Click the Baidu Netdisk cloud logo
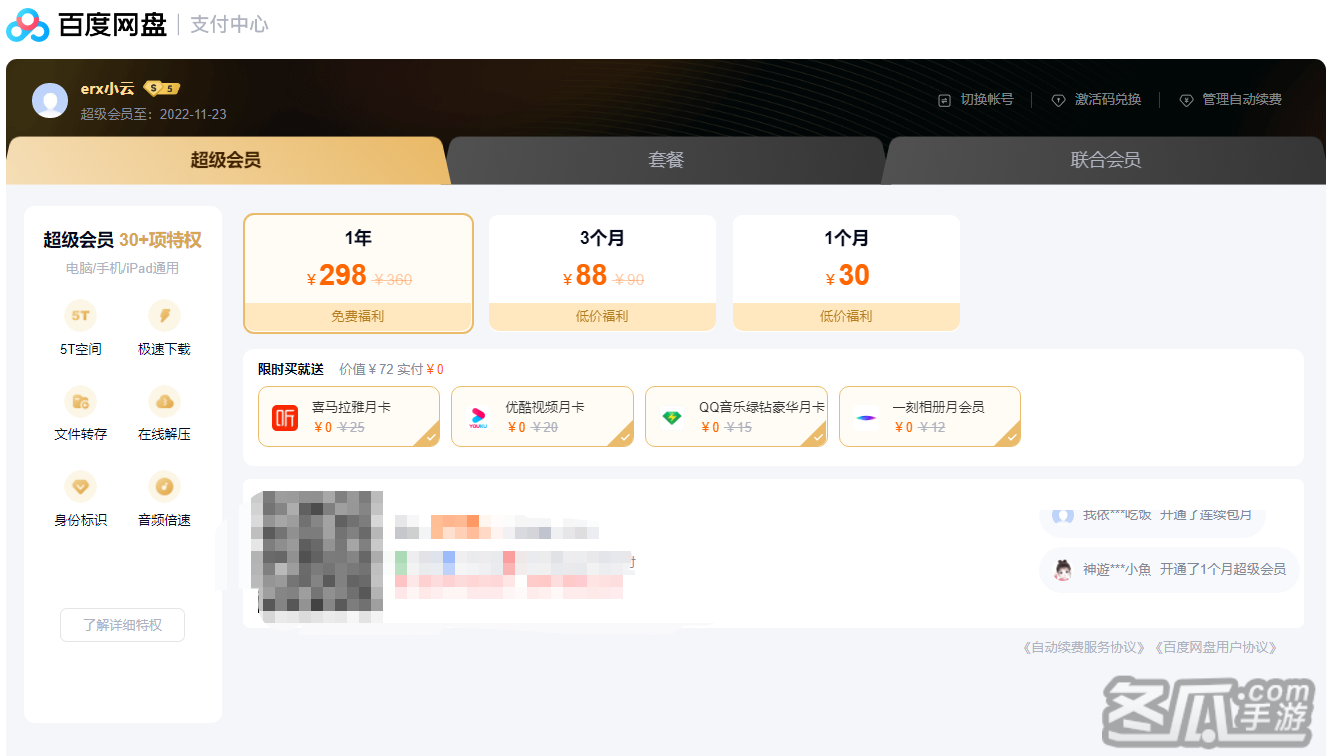Image resolution: width=1342 pixels, height=756 pixels. 27,25
